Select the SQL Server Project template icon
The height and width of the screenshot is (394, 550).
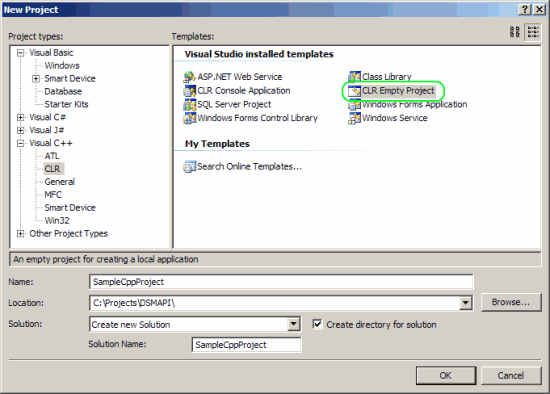(190, 104)
